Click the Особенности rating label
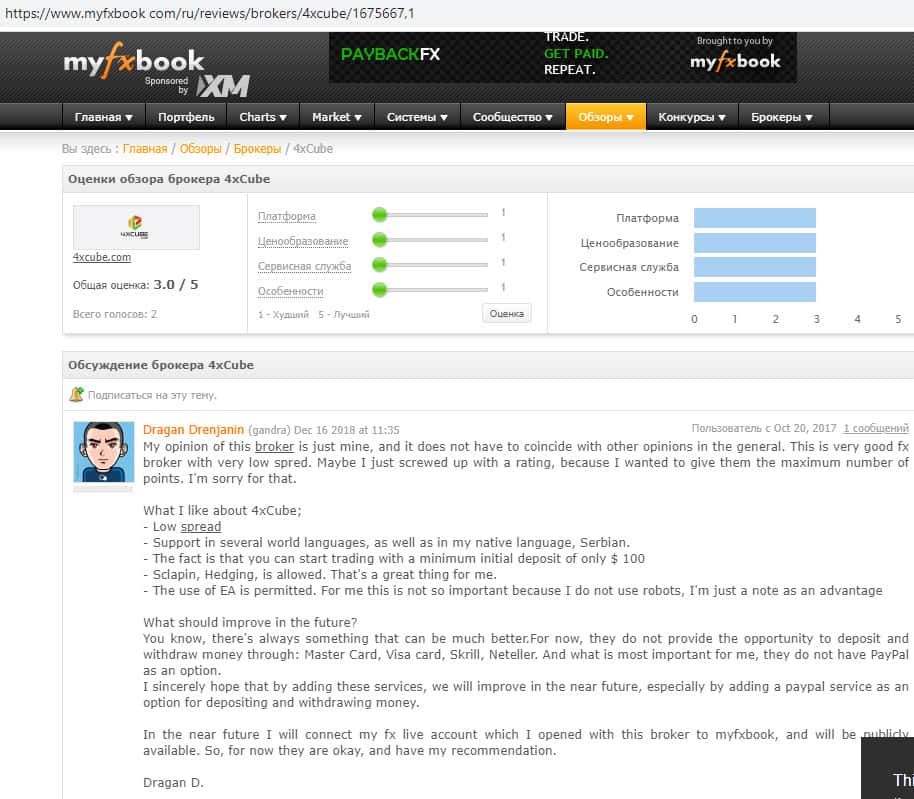The image size is (914, 799). pyautogui.click(x=290, y=291)
